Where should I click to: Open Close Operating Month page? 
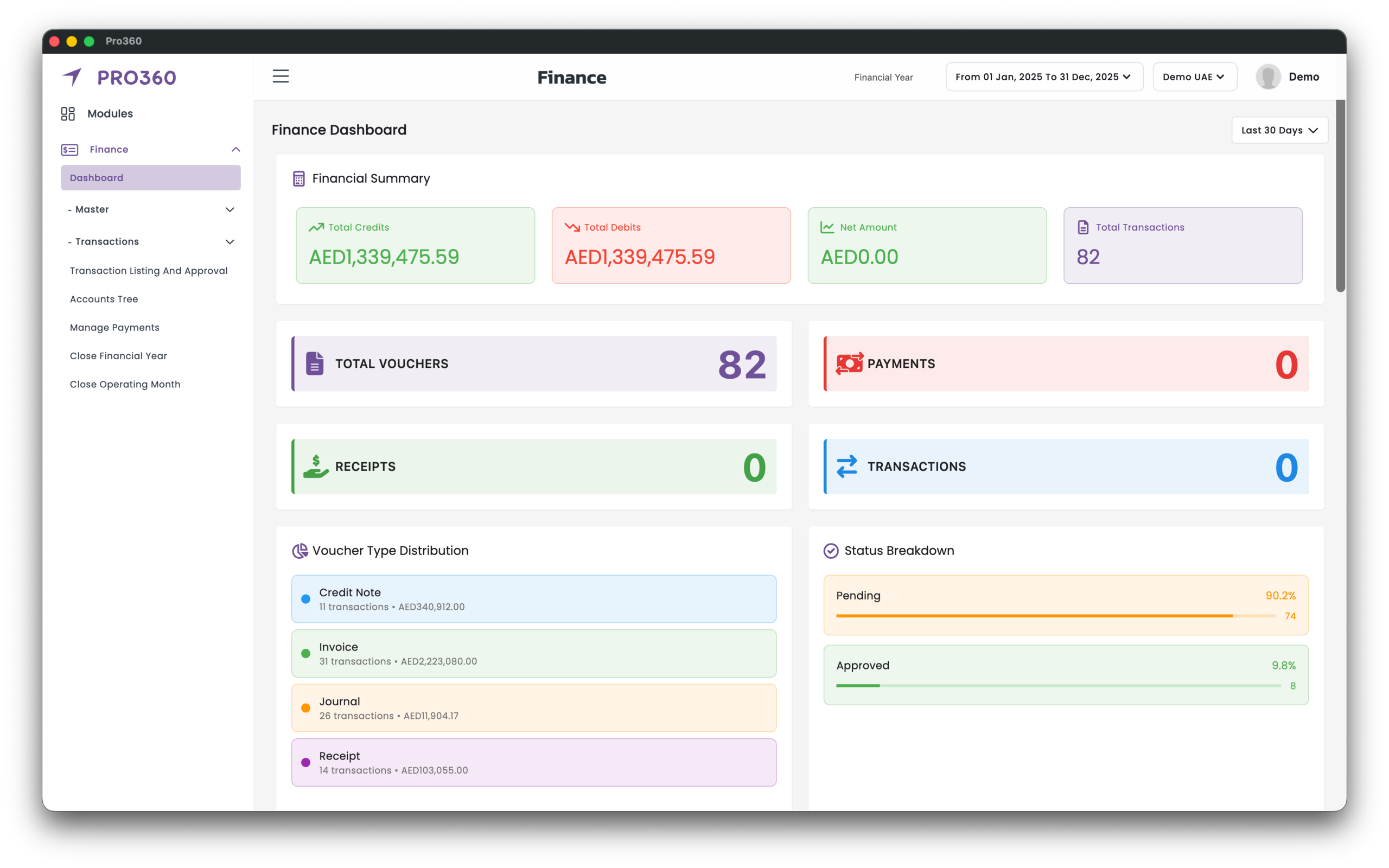coord(125,384)
